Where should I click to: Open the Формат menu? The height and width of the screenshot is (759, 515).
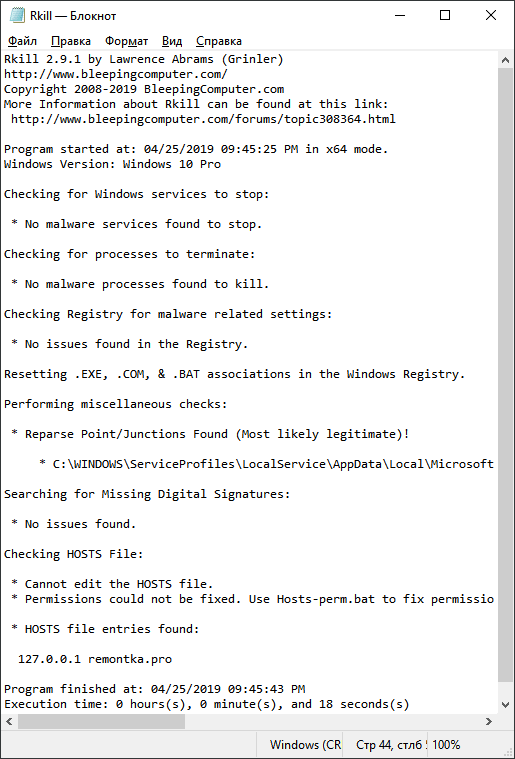click(127, 41)
